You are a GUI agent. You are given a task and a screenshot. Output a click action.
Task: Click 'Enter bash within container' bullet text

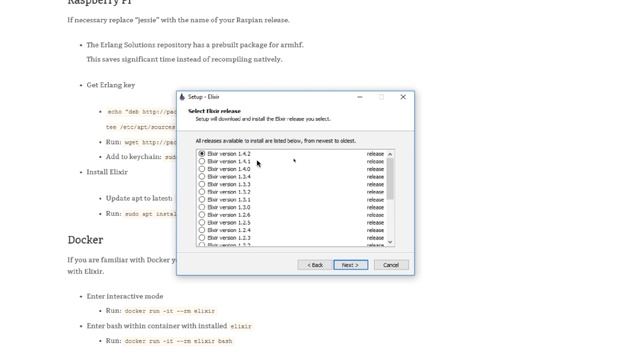(x=157, y=326)
